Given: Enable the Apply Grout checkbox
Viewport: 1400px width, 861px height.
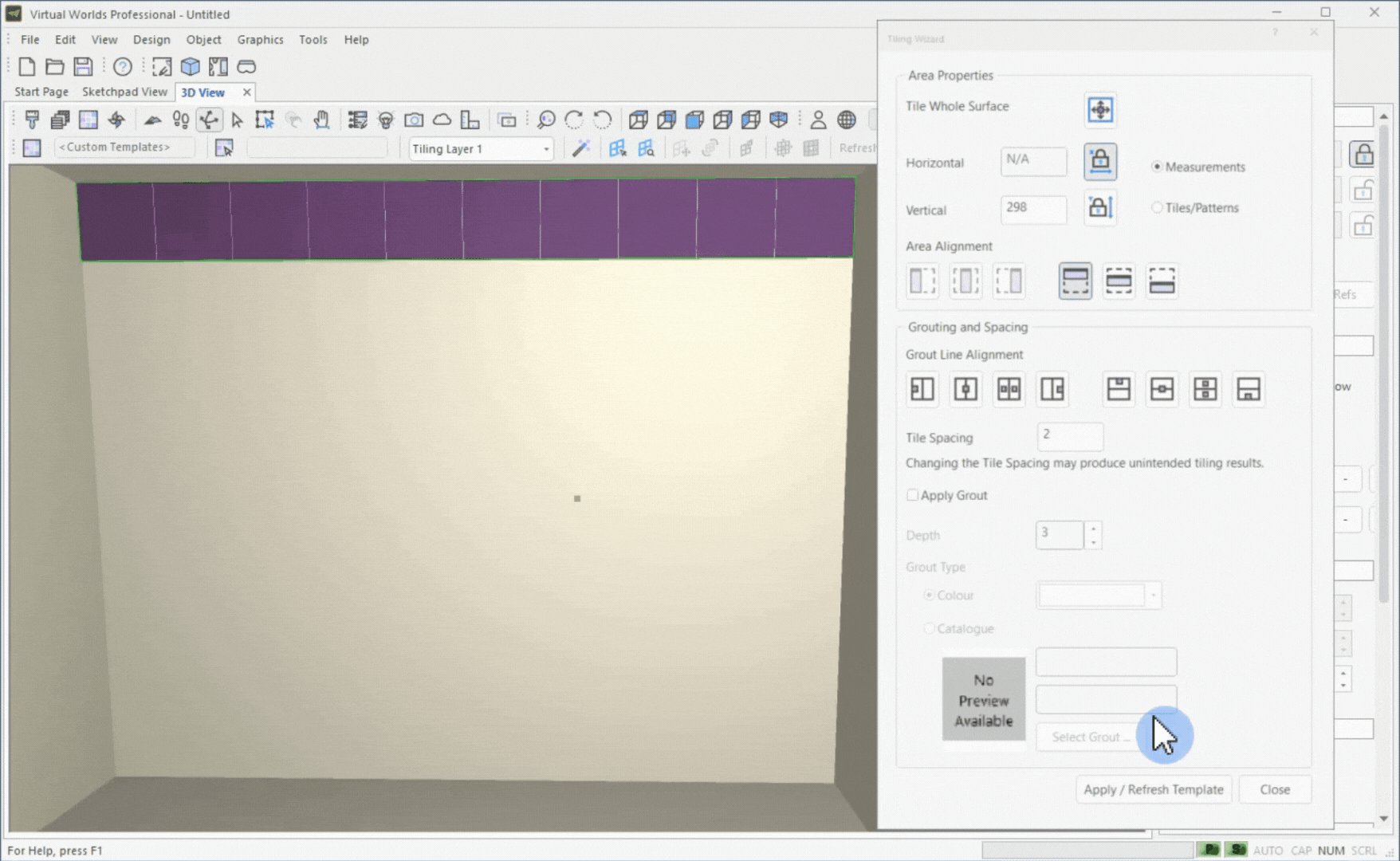Looking at the screenshot, I should (x=912, y=495).
